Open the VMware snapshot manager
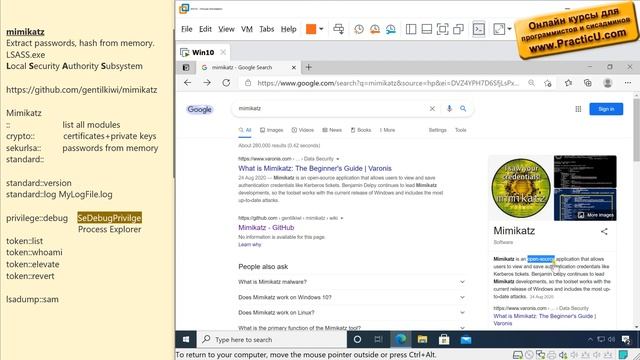Image resolution: width=640 pixels, height=360 pixels. tap(391, 29)
